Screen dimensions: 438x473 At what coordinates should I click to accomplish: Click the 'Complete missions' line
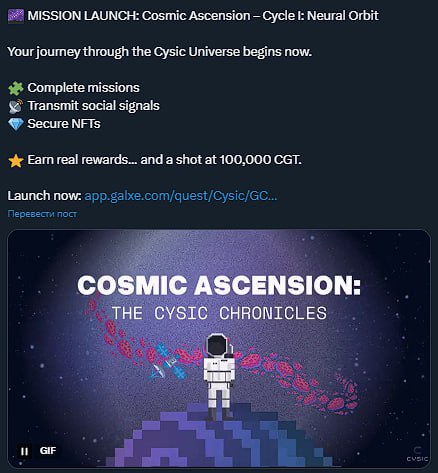(83, 88)
